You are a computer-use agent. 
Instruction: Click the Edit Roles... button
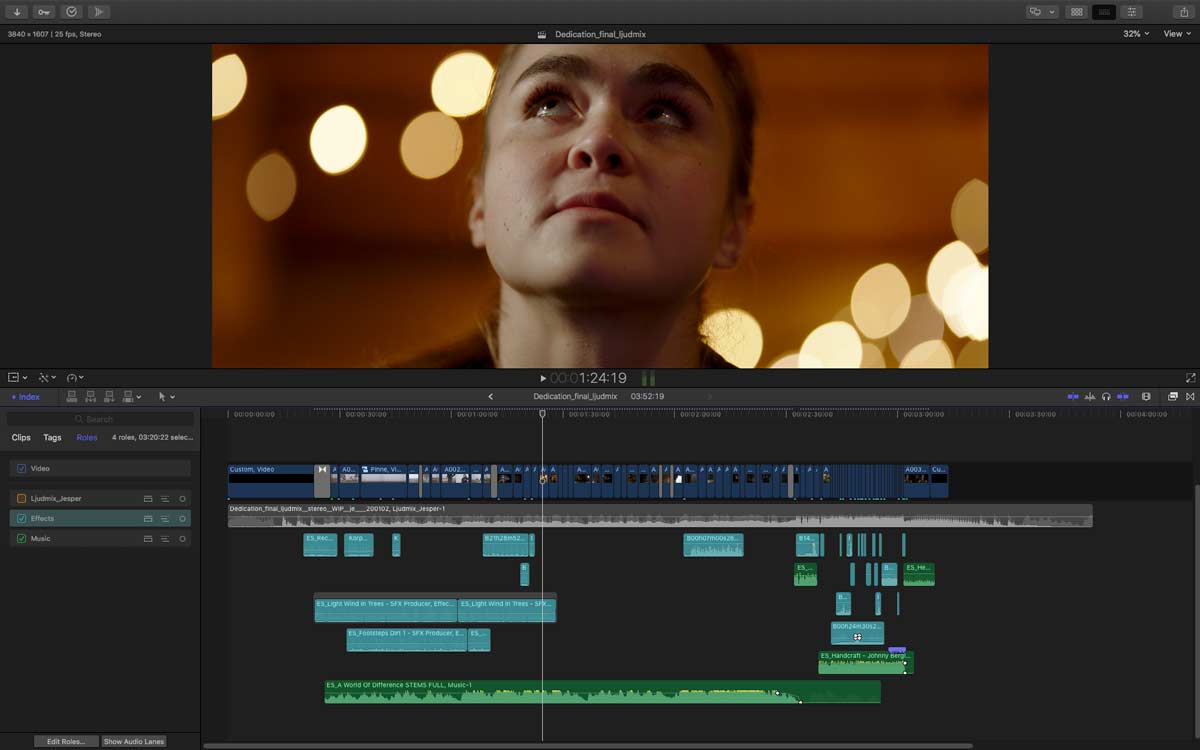coord(66,741)
